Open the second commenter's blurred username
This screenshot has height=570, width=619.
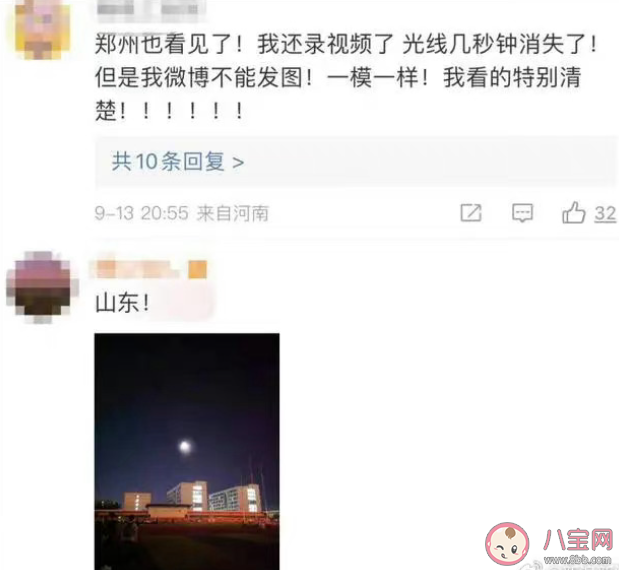pos(137,269)
